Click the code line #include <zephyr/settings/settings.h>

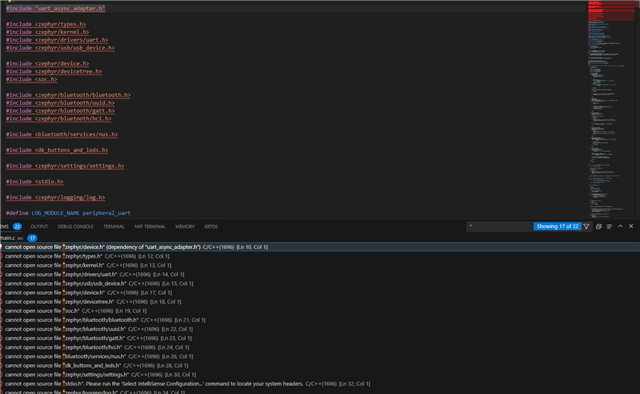65,166
